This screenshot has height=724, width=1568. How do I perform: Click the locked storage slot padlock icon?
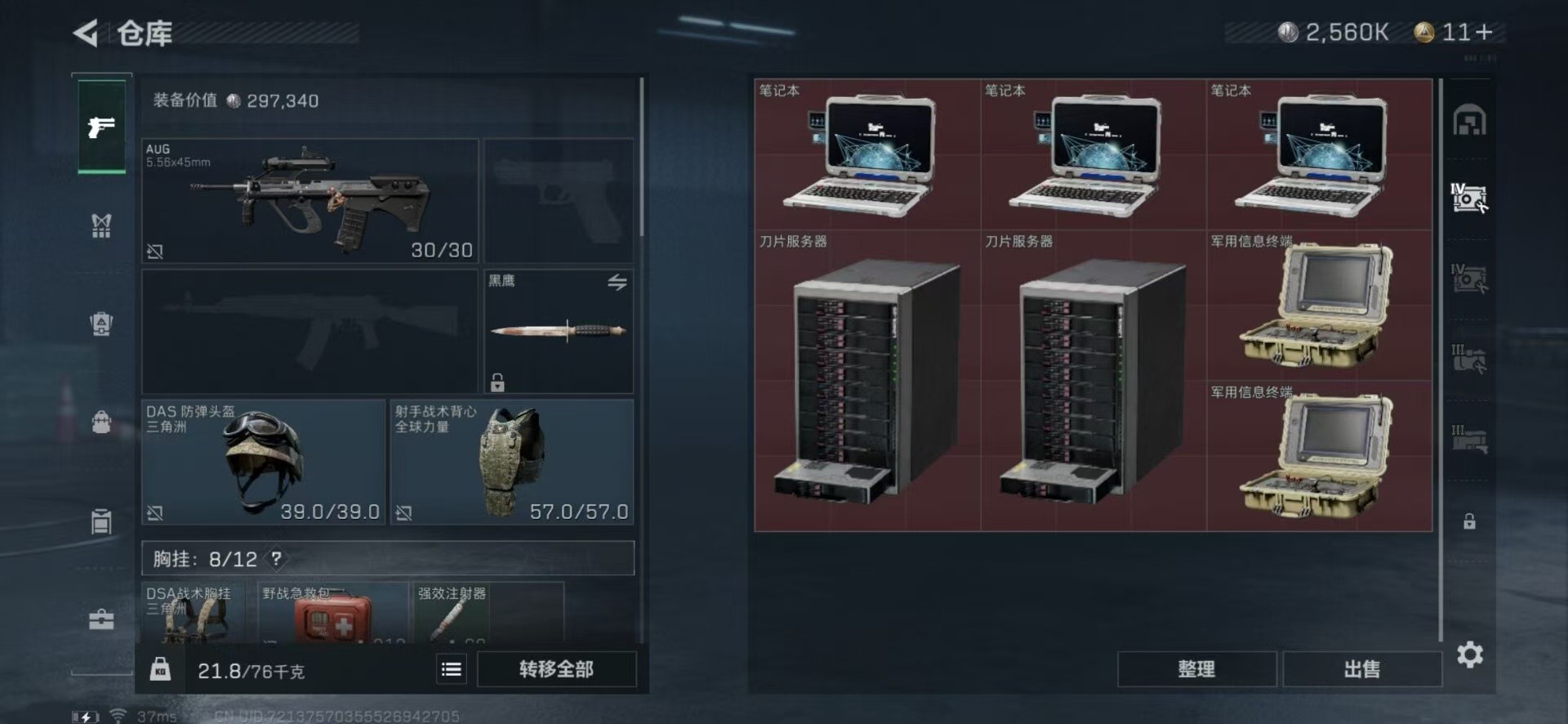point(1469,521)
